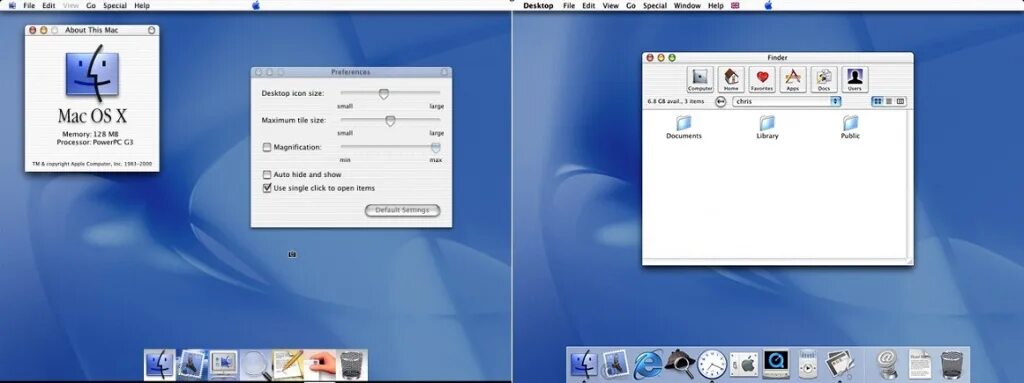Open the Clock in the right dock
1024x383 pixels.
tap(711, 364)
